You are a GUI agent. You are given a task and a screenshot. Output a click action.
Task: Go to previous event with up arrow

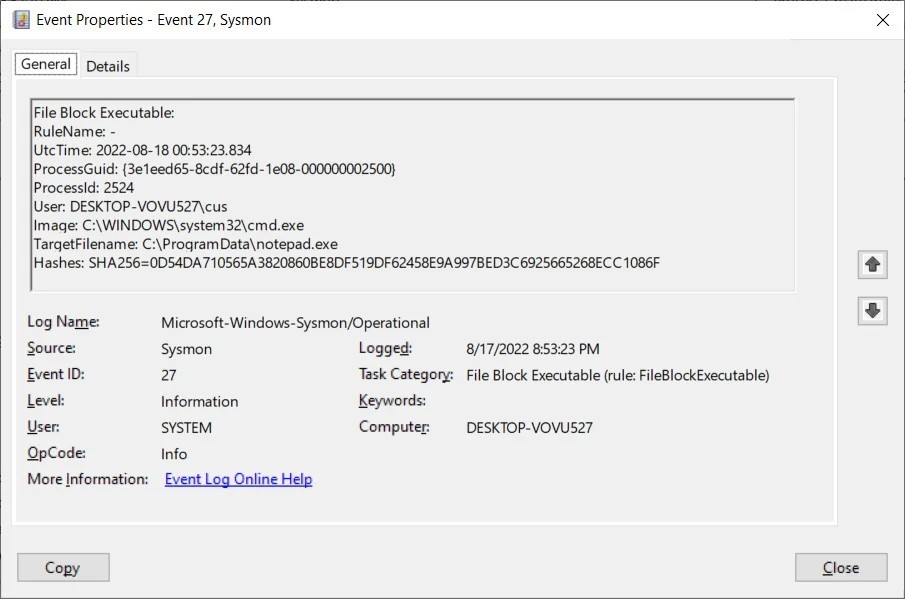[x=873, y=265]
